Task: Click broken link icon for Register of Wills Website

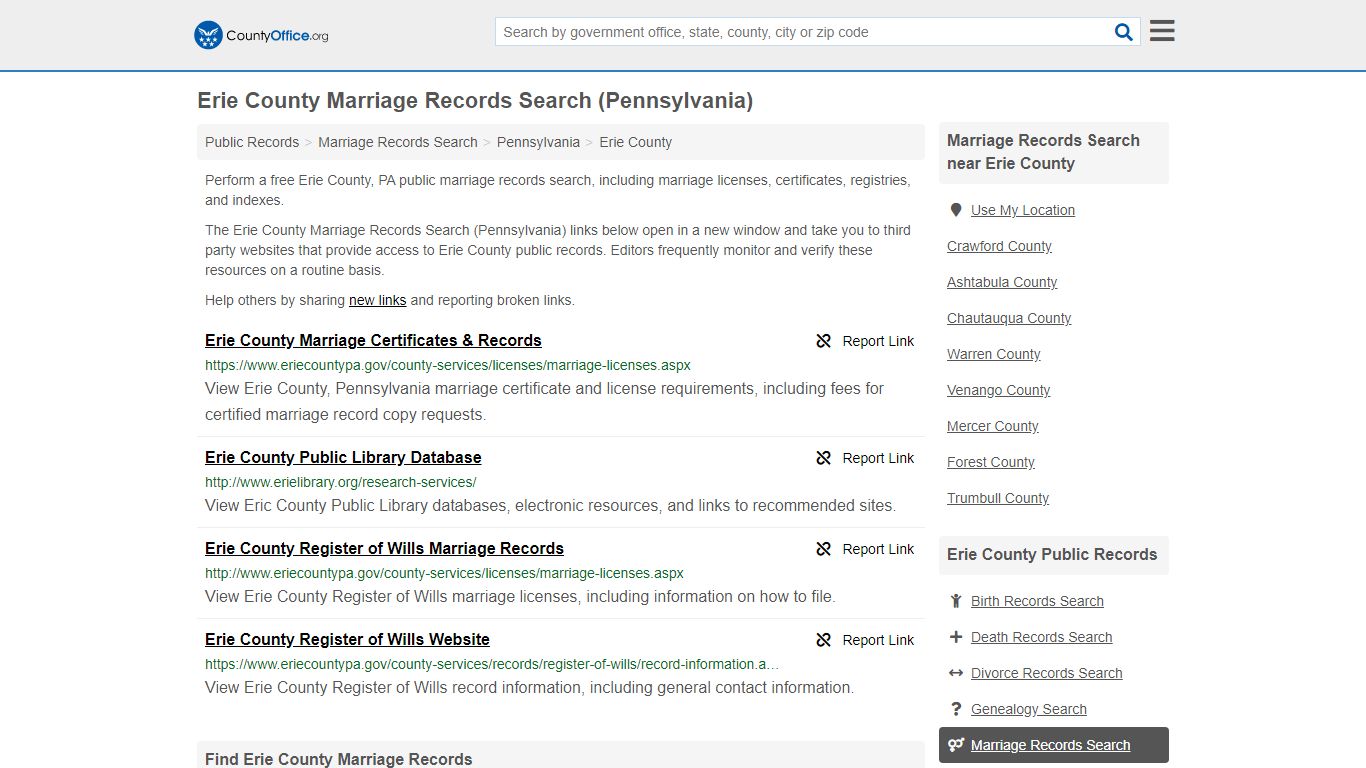Action: [824, 640]
